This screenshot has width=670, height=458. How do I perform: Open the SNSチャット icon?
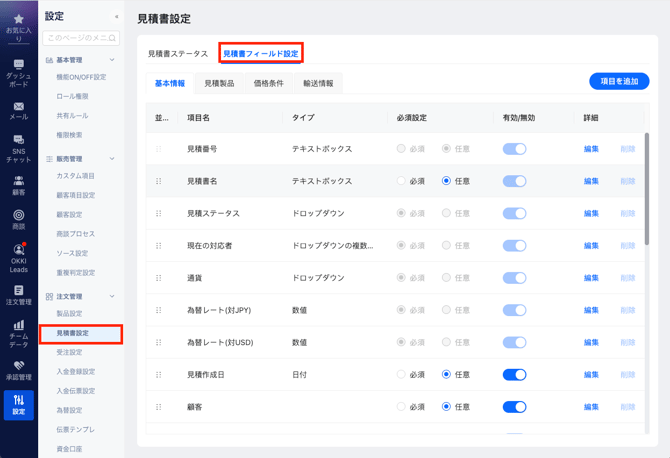[x=18, y=139]
